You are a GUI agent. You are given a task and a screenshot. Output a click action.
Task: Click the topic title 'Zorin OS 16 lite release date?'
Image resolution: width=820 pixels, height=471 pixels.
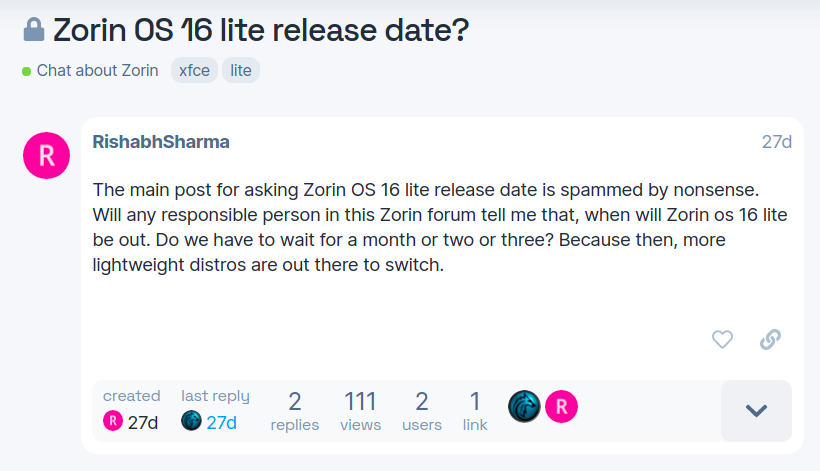pos(260,31)
